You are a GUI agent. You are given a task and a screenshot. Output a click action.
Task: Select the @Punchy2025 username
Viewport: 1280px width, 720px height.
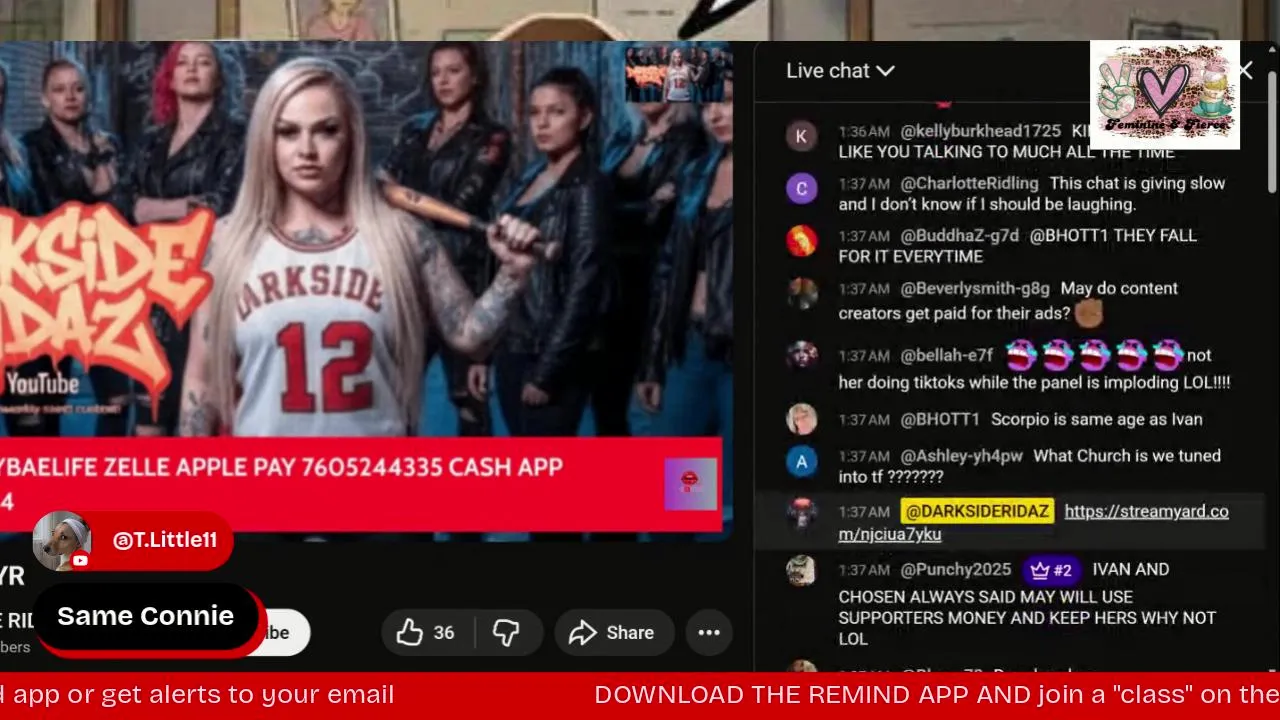coord(956,569)
